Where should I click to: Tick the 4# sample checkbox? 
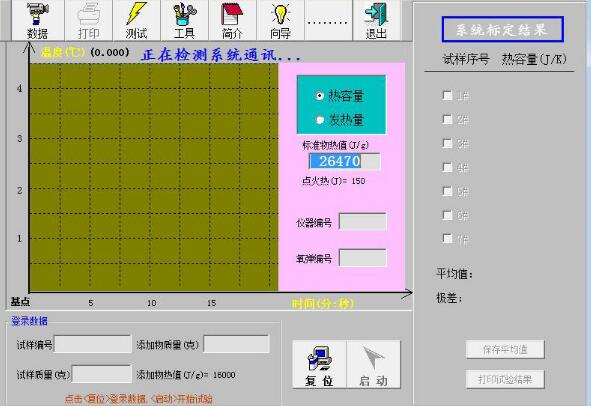click(447, 167)
